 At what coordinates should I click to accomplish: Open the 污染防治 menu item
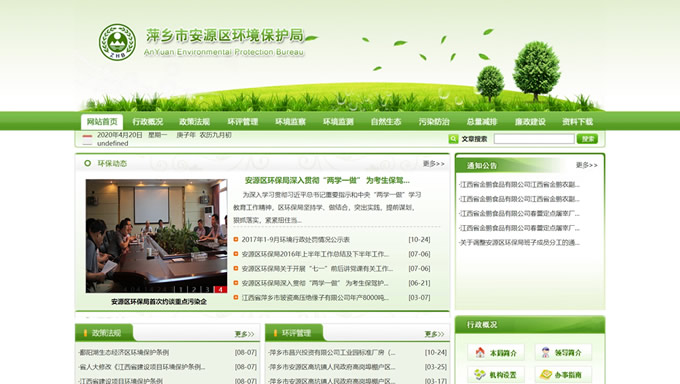tap(434, 121)
